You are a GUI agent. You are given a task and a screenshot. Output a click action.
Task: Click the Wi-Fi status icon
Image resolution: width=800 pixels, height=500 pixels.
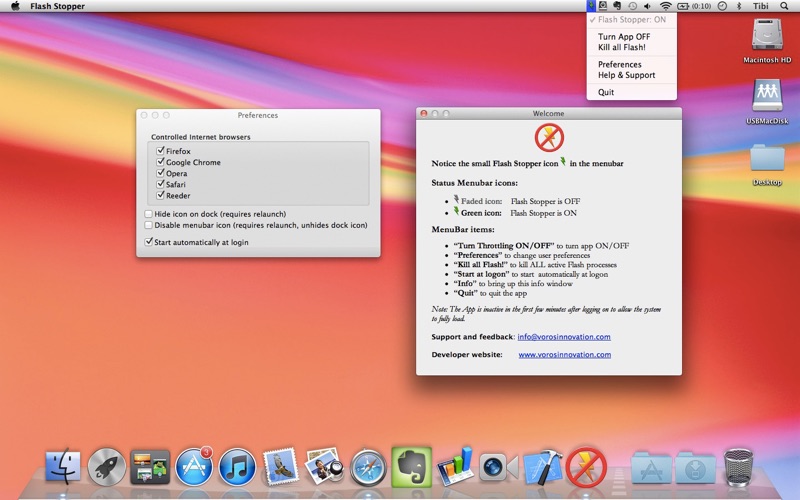[666, 6]
